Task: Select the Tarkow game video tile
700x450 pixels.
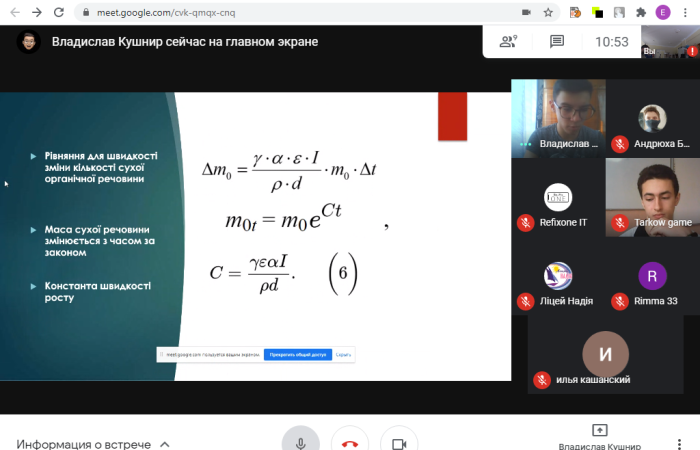Action: coord(653,196)
